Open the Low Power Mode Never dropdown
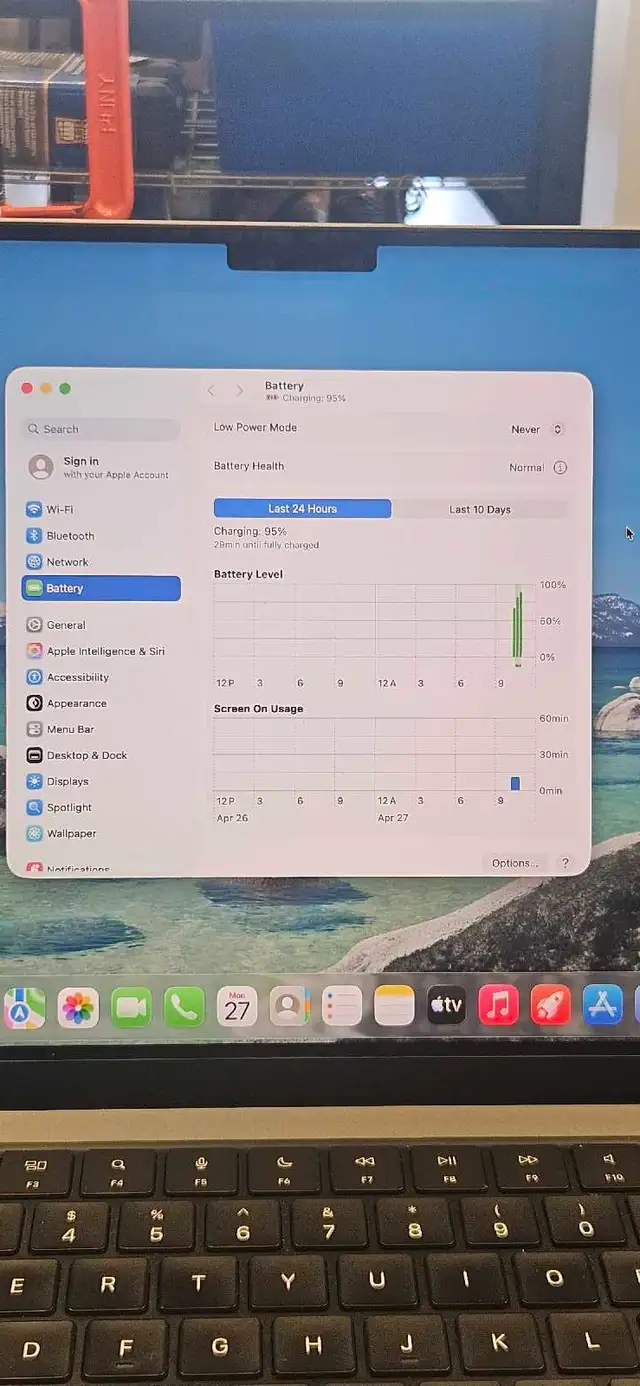 [x=538, y=429]
